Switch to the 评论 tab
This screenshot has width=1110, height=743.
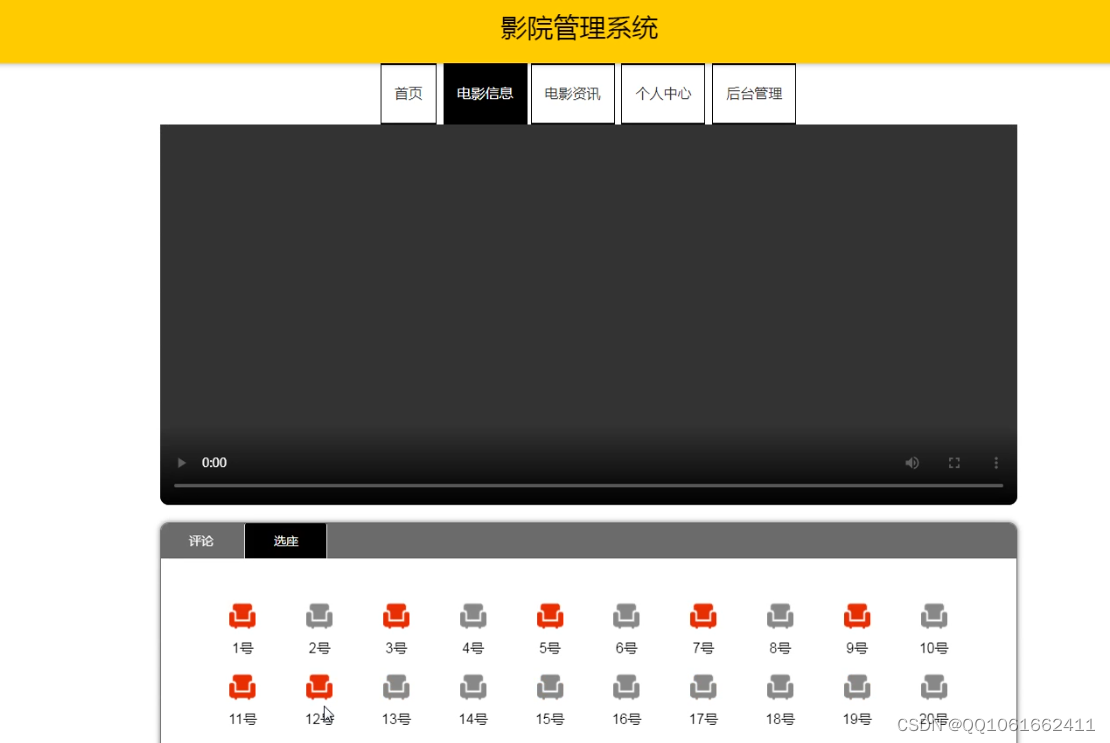(x=201, y=540)
